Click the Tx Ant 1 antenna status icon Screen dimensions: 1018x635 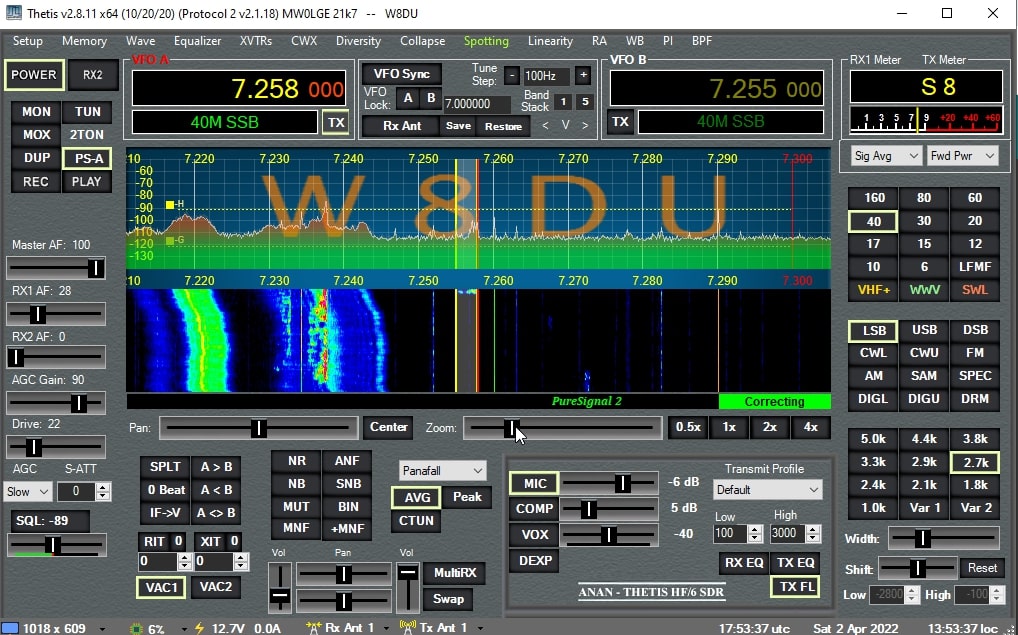click(408, 628)
